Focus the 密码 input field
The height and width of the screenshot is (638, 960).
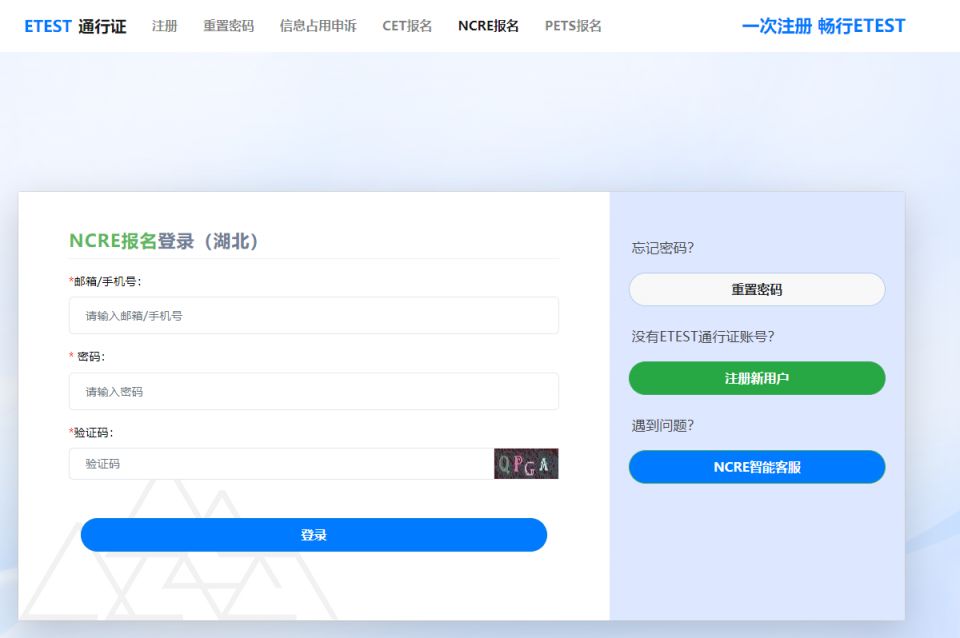tap(313, 391)
